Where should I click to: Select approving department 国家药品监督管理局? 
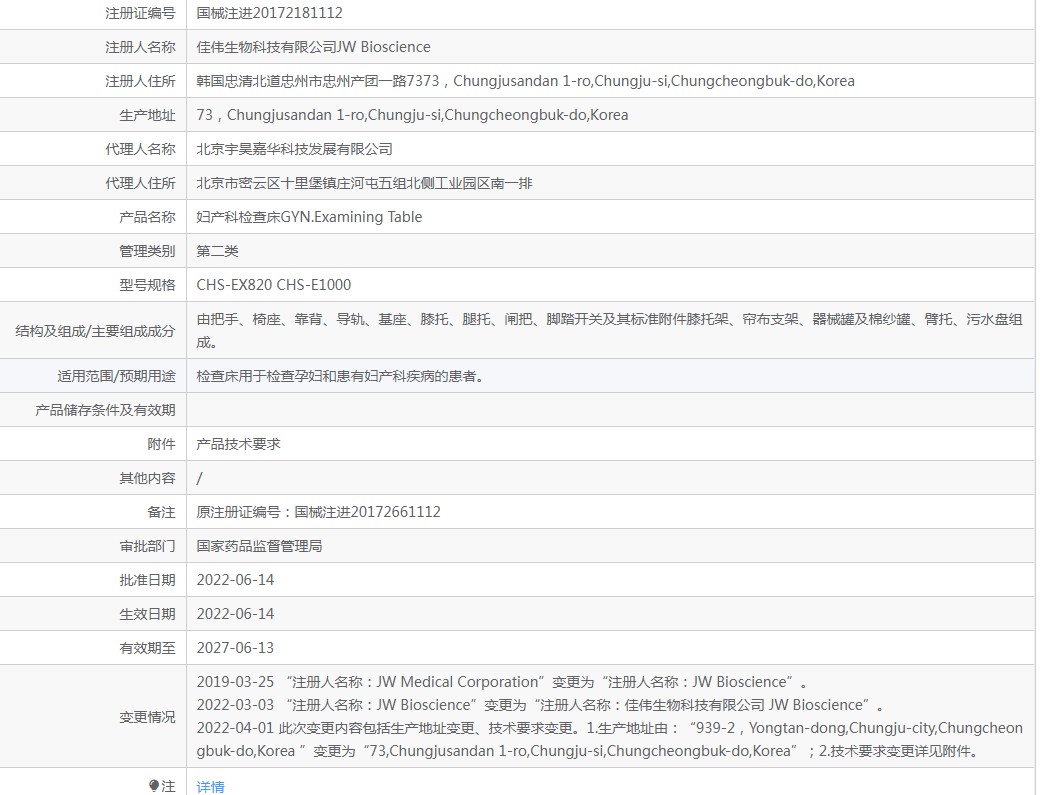click(x=259, y=546)
